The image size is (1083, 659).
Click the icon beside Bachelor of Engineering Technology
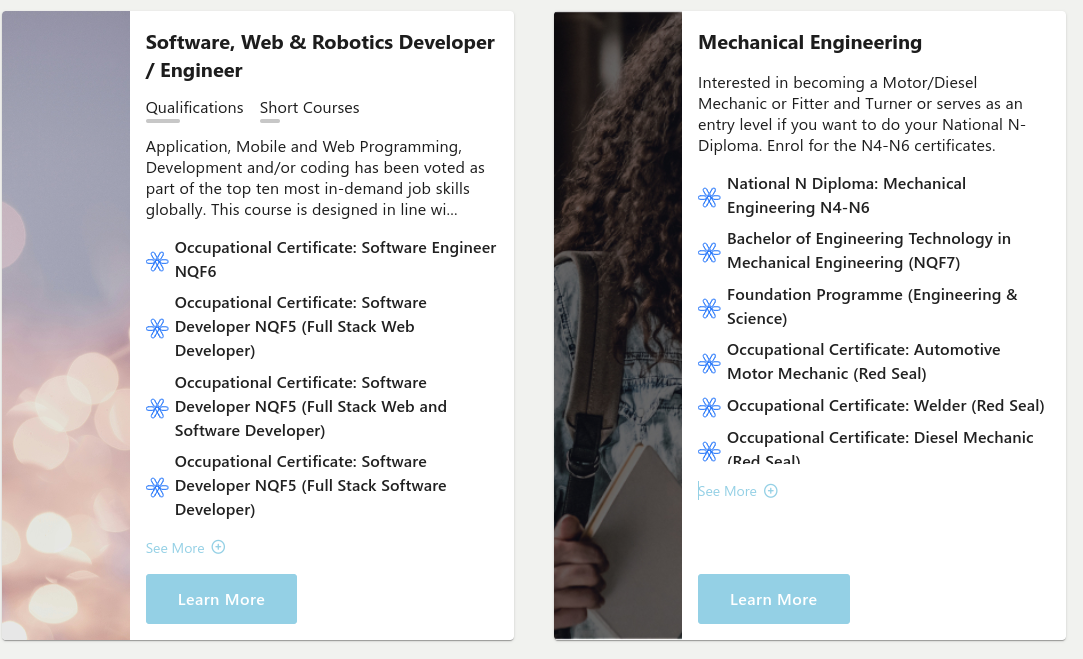[709, 252]
